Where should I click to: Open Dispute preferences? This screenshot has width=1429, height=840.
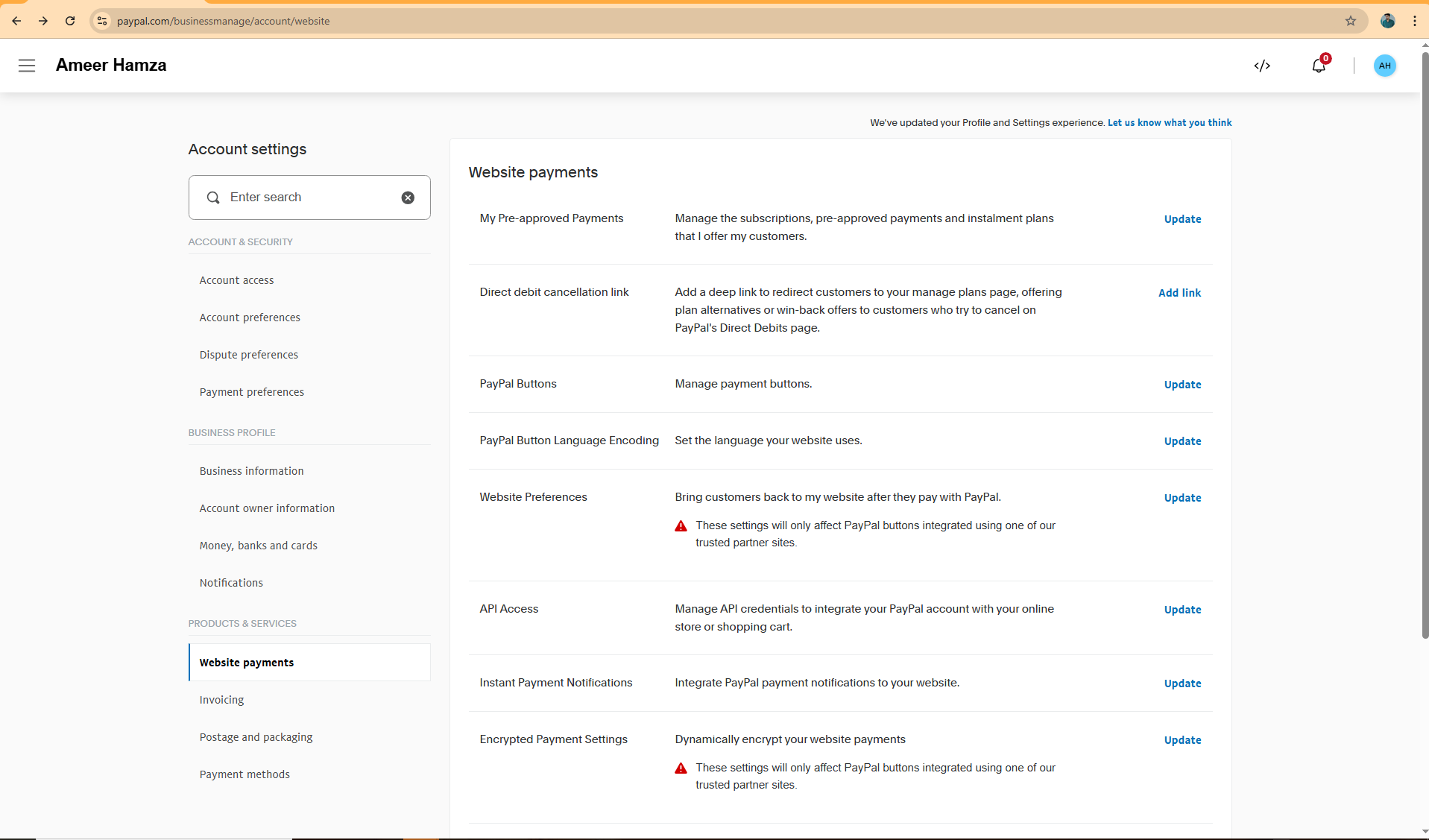pyautogui.click(x=248, y=355)
